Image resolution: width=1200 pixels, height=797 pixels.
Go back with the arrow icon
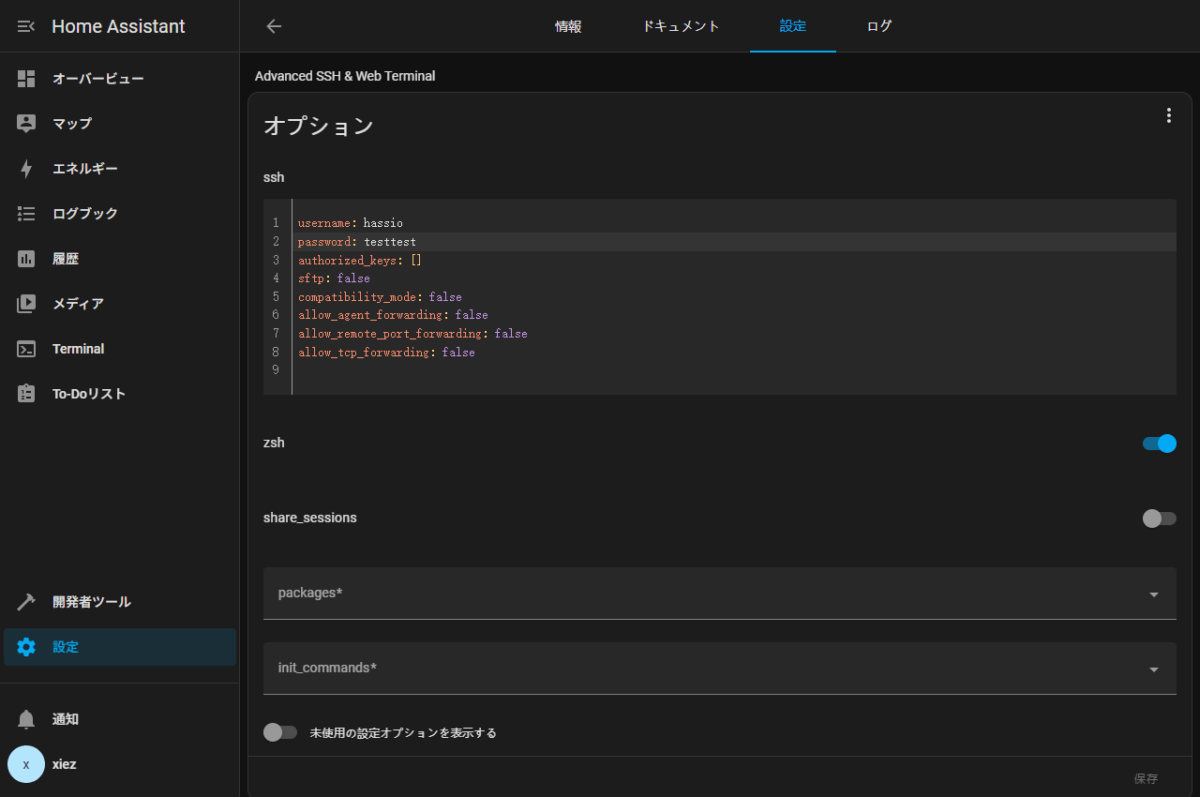point(274,26)
